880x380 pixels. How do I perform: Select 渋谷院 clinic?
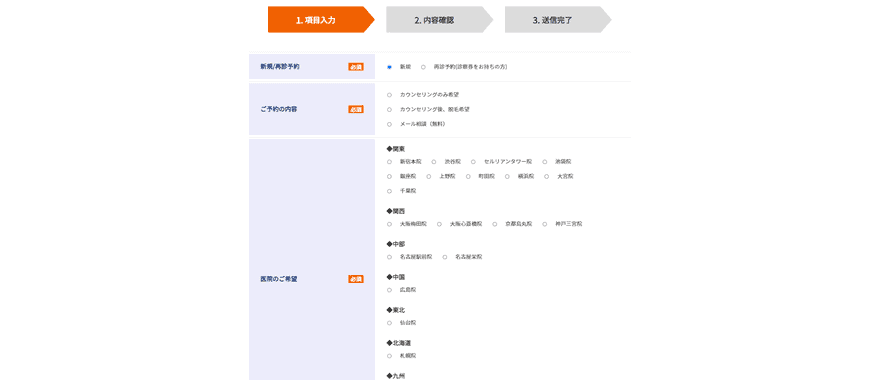[434, 162]
